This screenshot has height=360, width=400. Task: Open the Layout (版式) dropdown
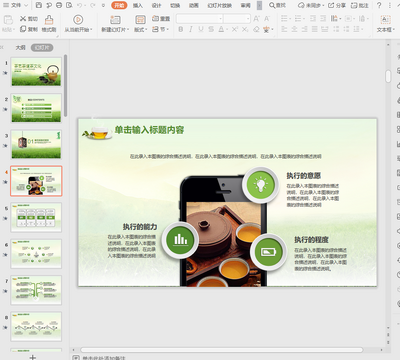141,29
